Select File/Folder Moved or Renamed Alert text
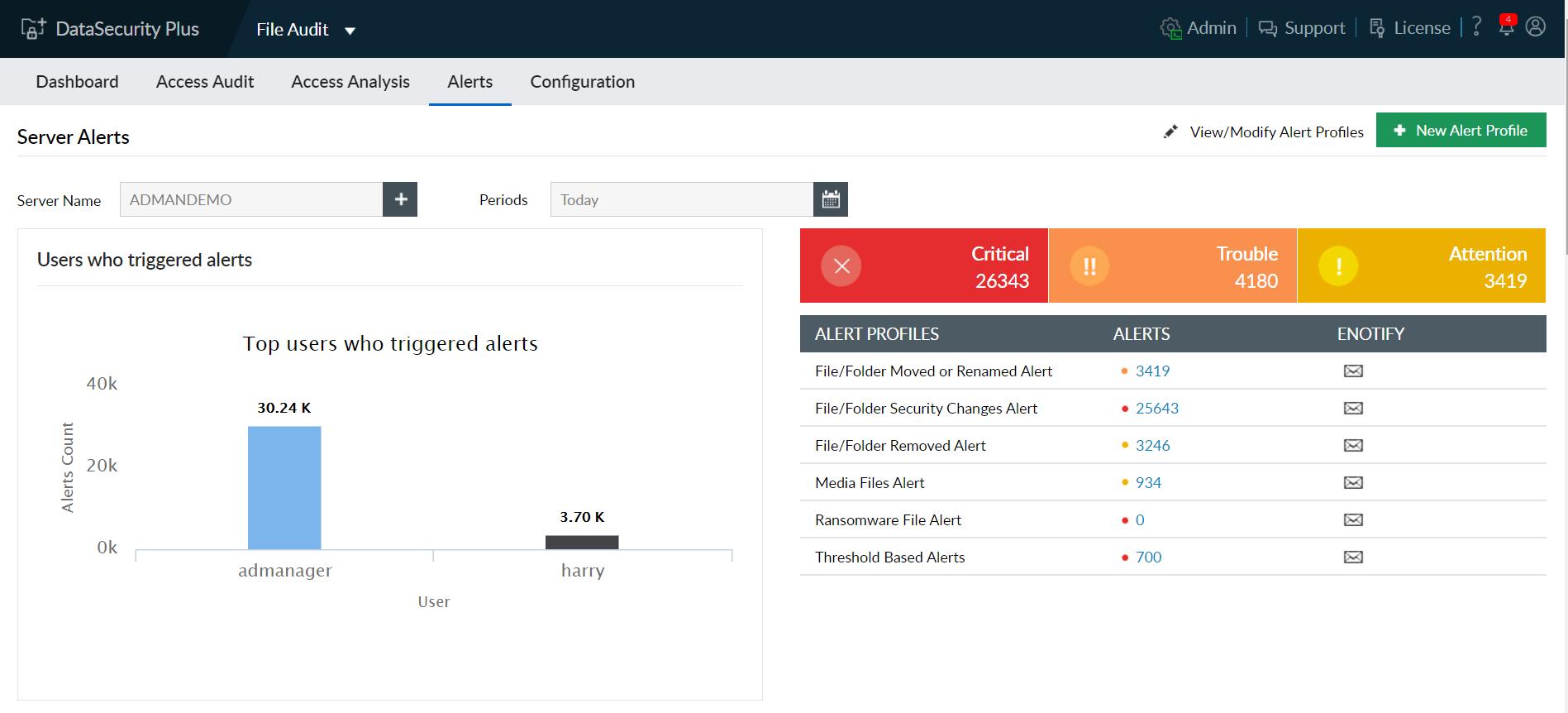The width and height of the screenshot is (1568, 713). pyautogui.click(x=933, y=371)
